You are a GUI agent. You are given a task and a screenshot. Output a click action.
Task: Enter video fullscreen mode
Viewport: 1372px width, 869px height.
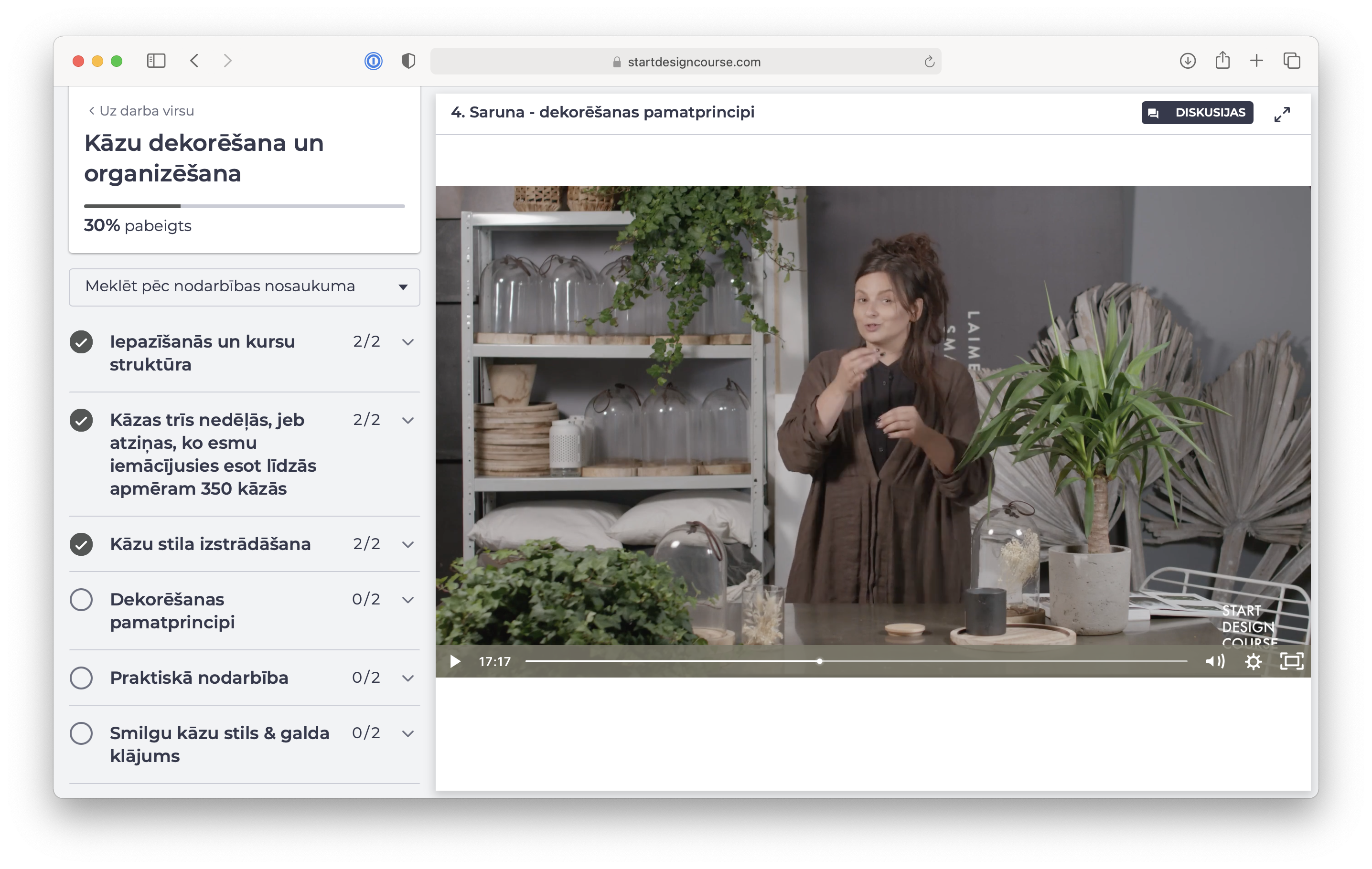pos(1291,661)
